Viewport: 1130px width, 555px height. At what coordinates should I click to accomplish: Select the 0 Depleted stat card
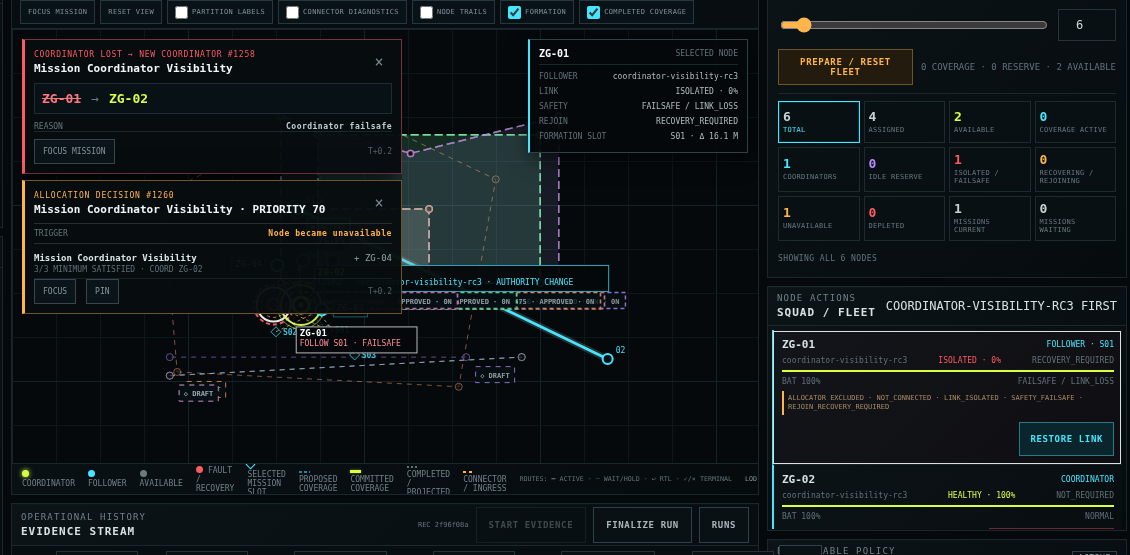[x=904, y=218]
